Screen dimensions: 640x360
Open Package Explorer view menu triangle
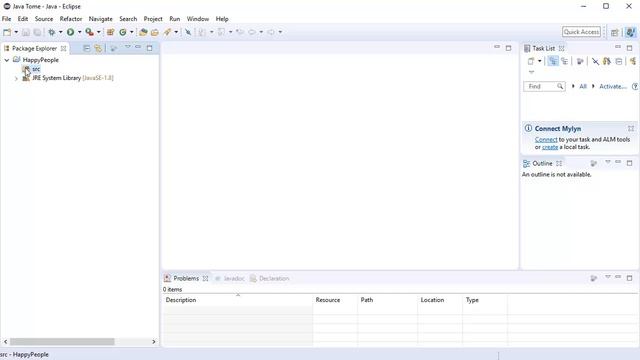[127, 47]
